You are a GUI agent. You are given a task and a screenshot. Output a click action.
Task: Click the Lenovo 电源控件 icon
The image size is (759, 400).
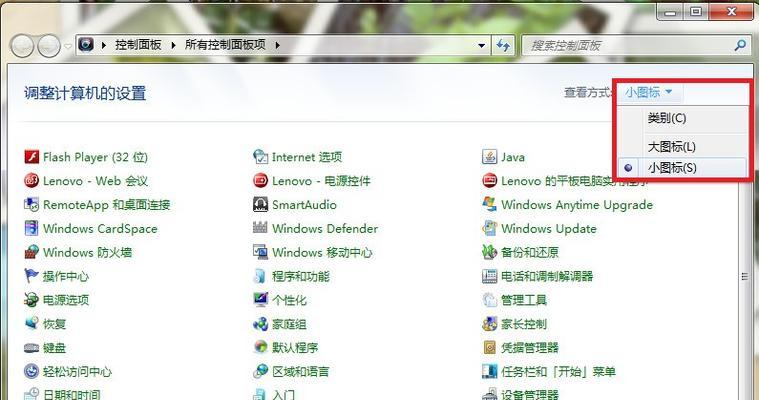[x=260, y=181]
